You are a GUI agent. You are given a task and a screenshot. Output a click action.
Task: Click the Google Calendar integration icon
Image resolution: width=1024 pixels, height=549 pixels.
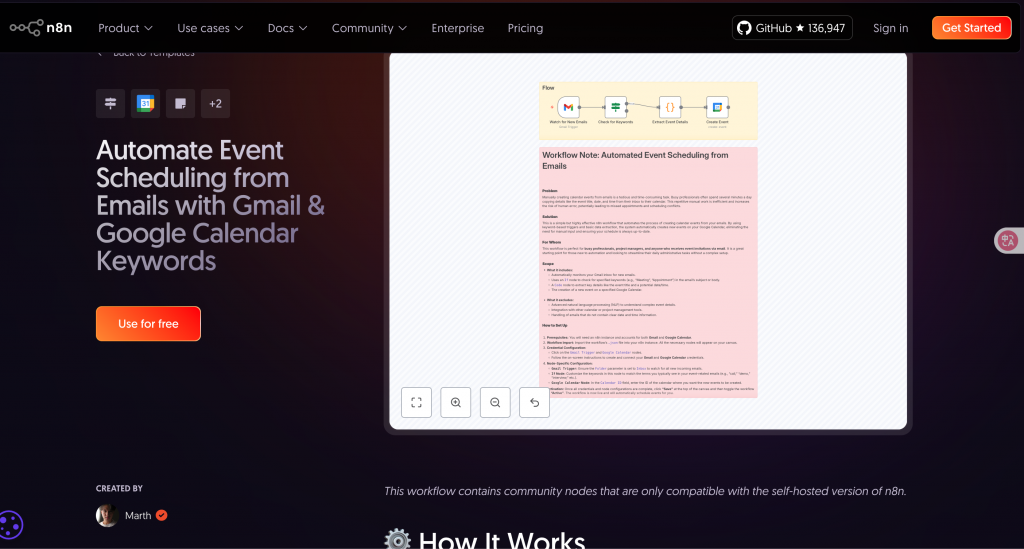(146, 103)
